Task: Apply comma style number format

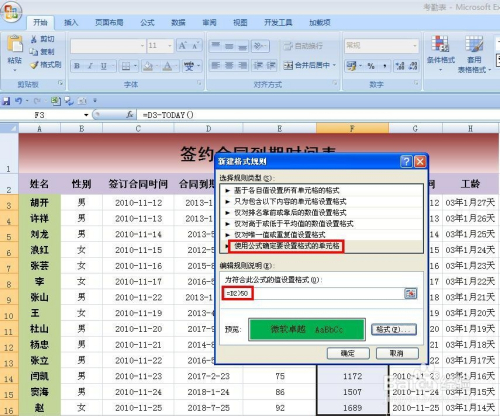Action: (384, 66)
